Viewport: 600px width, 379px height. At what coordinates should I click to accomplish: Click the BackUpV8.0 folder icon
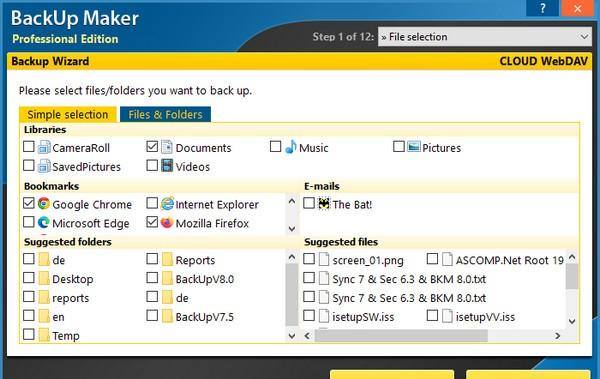tap(167, 278)
